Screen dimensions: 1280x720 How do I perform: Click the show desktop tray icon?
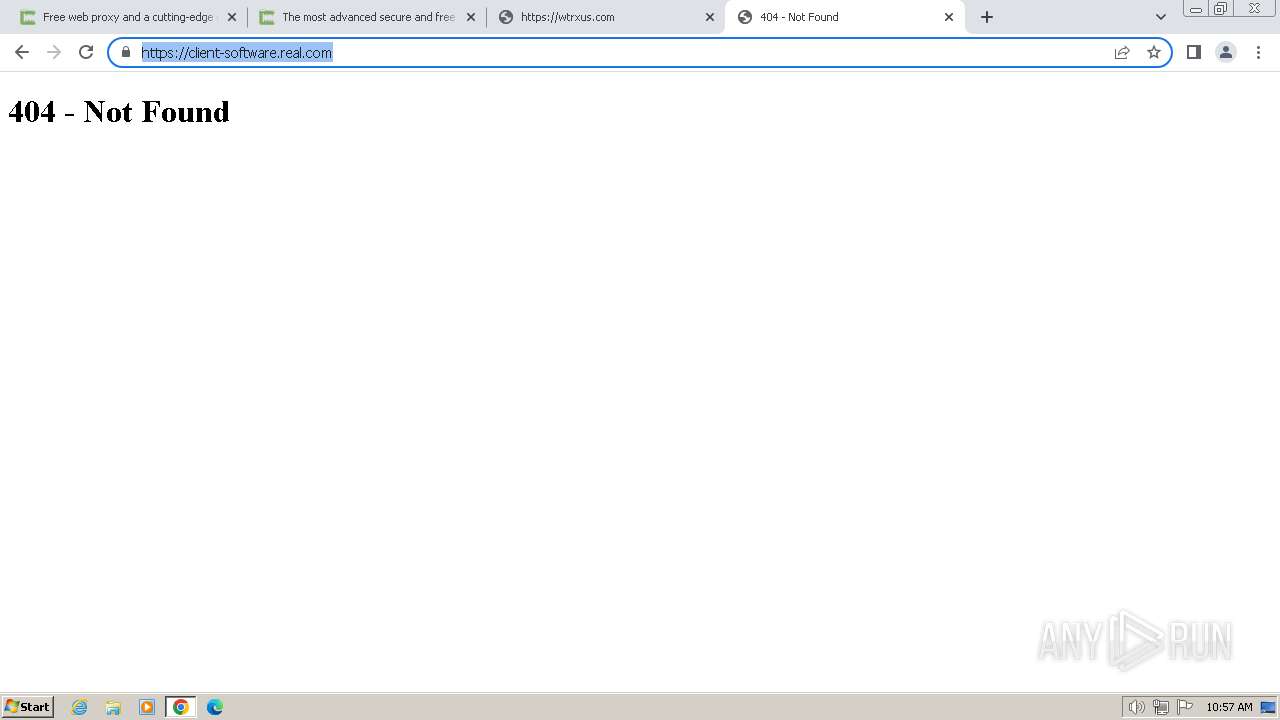pos(1268,707)
